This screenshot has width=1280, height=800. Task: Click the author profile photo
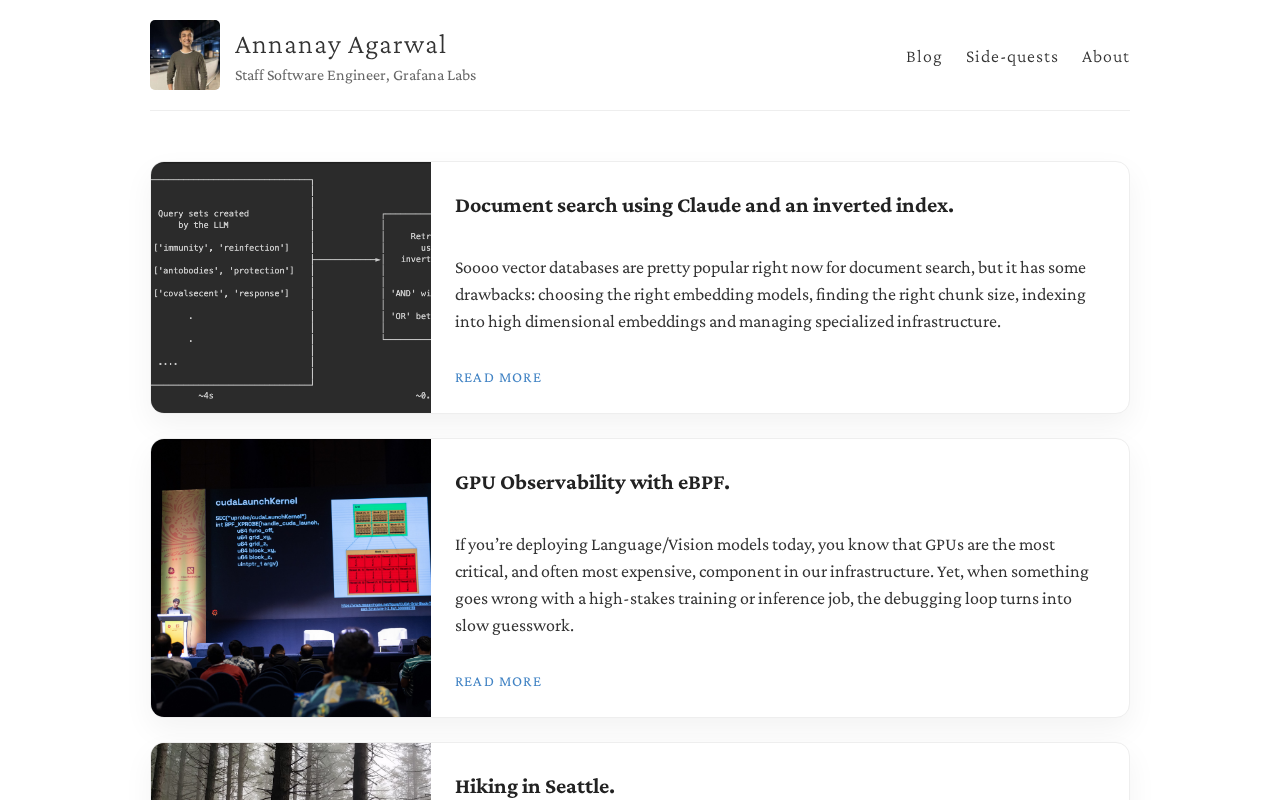(x=185, y=55)
